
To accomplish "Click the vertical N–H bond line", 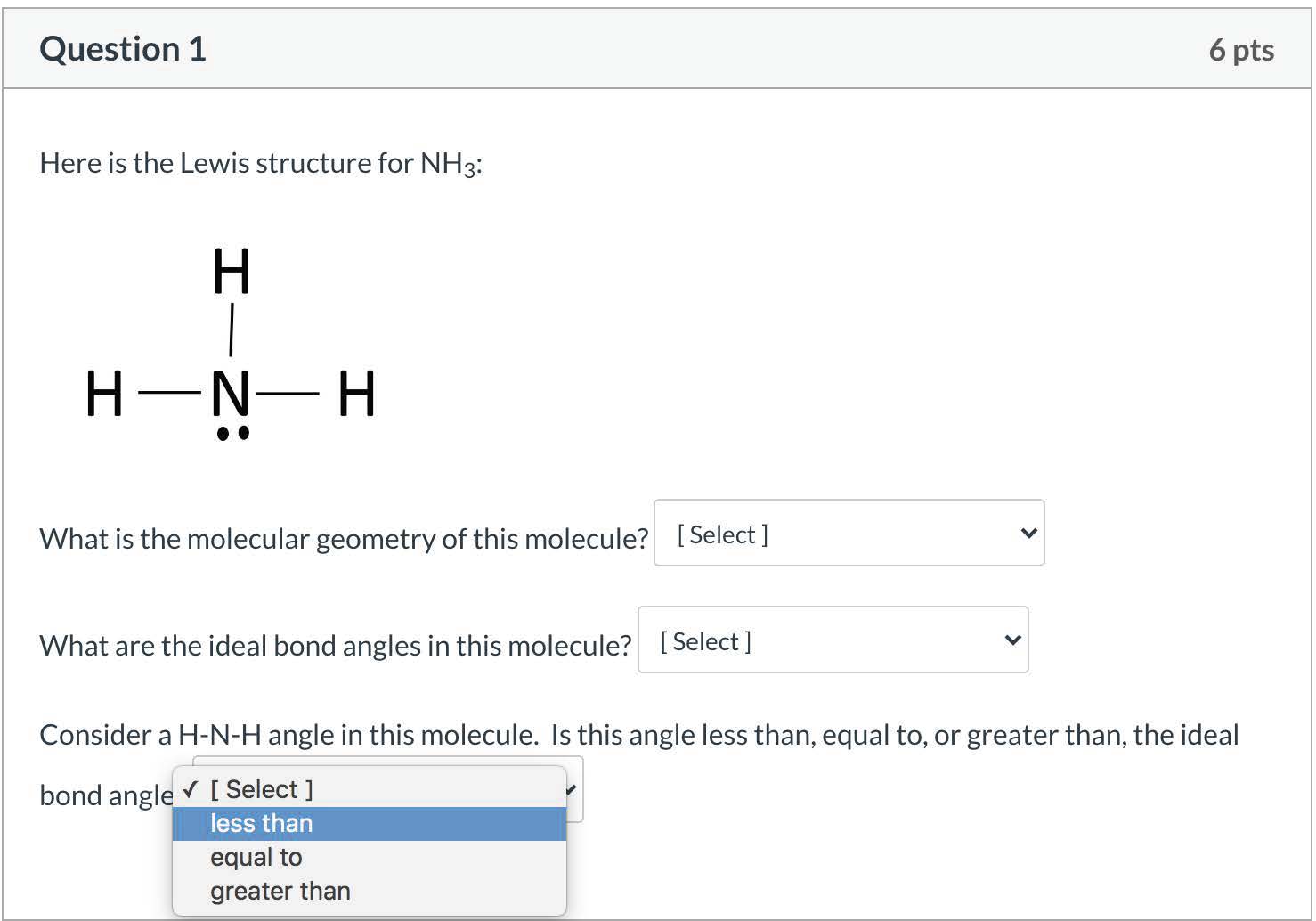I will [232, 330].
